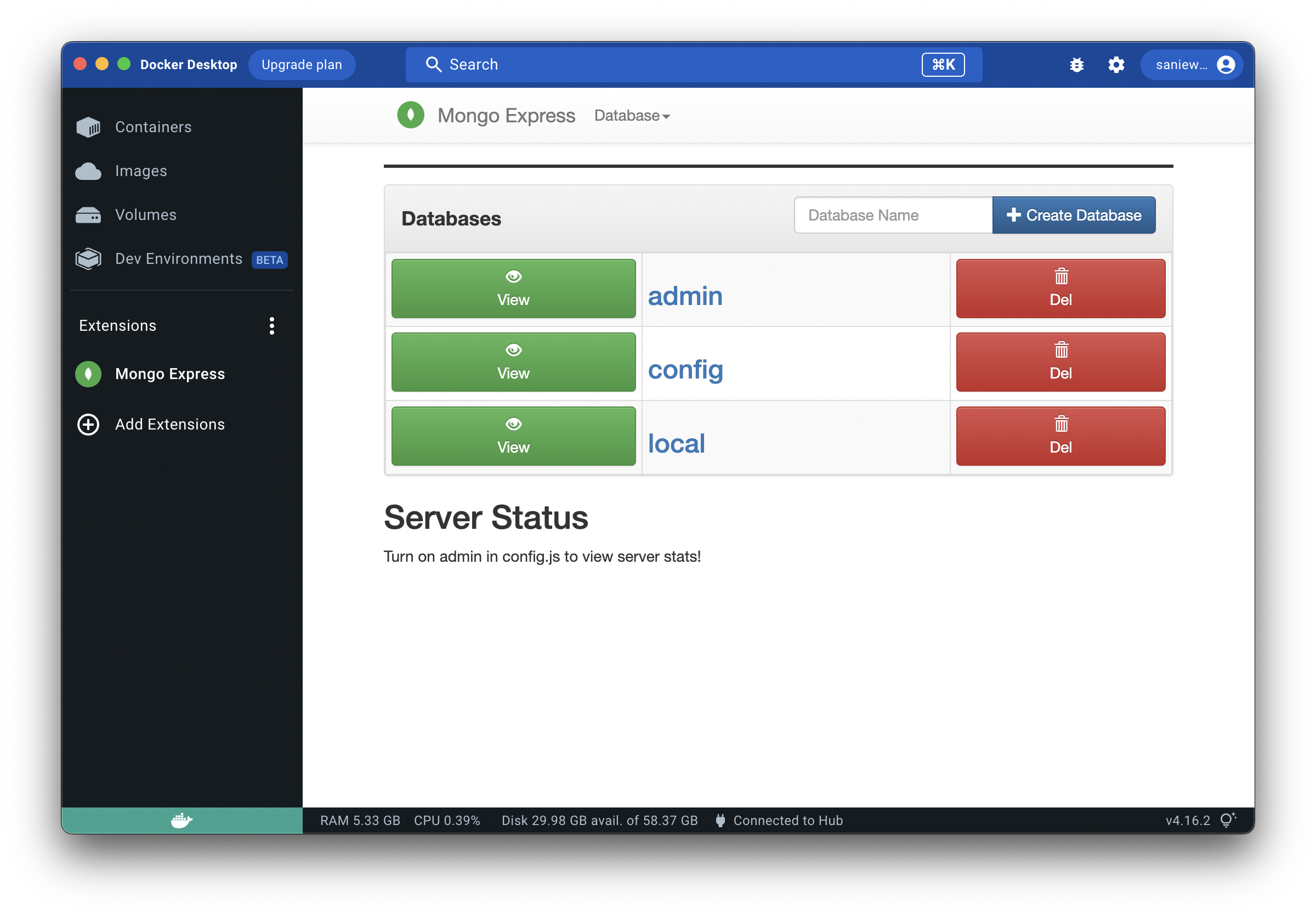
Task: Click the lightbulb feedback icon near version
Action: (x=1227, y=821)
